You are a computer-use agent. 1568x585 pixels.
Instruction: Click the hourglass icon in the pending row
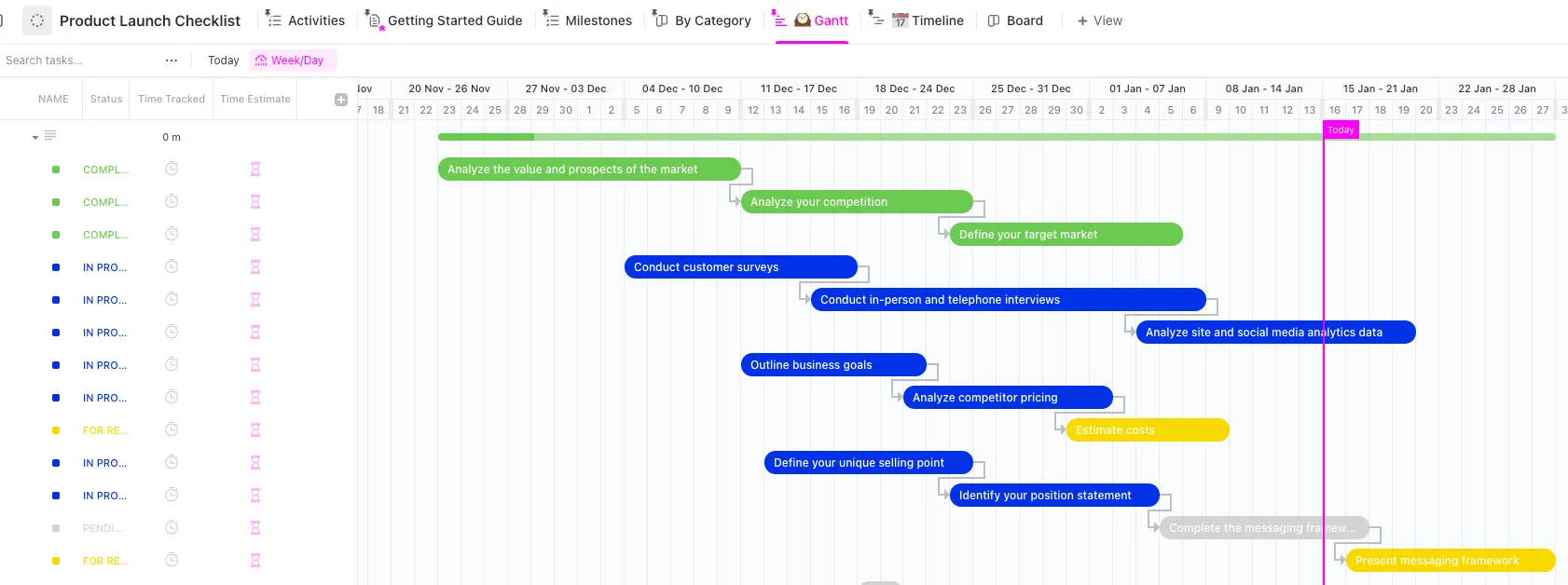coord(255,528)
